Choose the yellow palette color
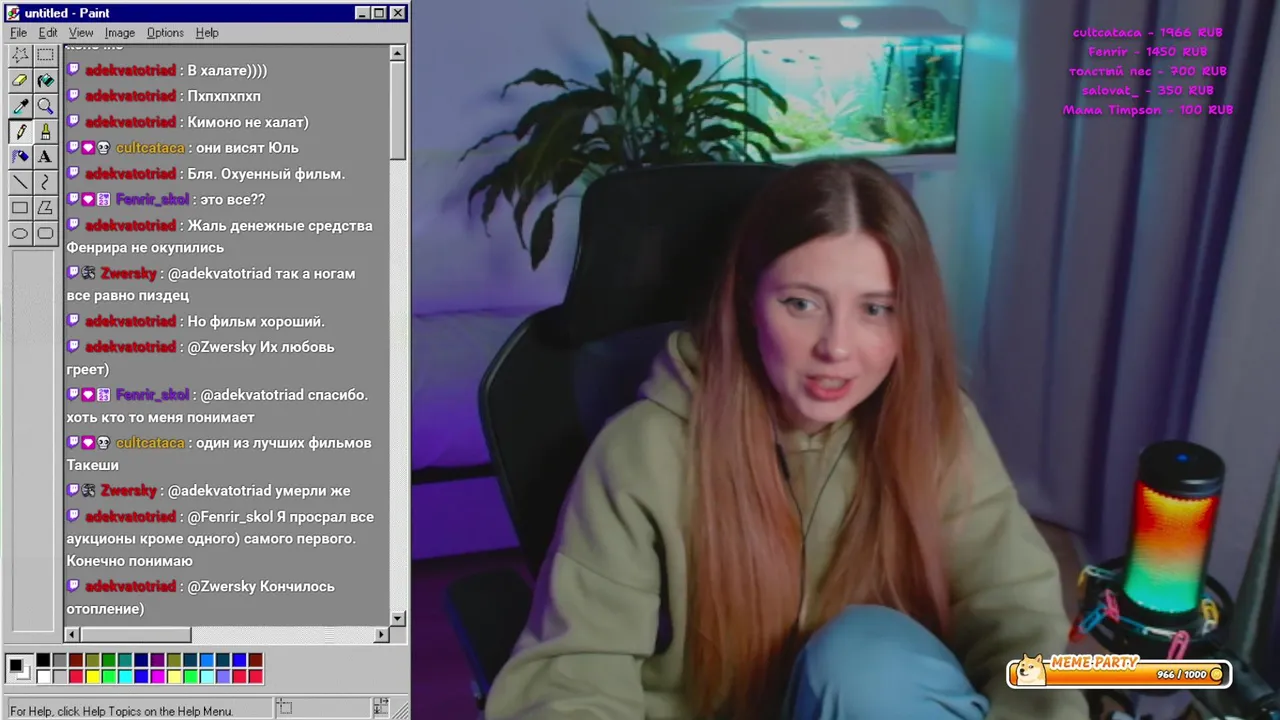 (x=92, y=676)
